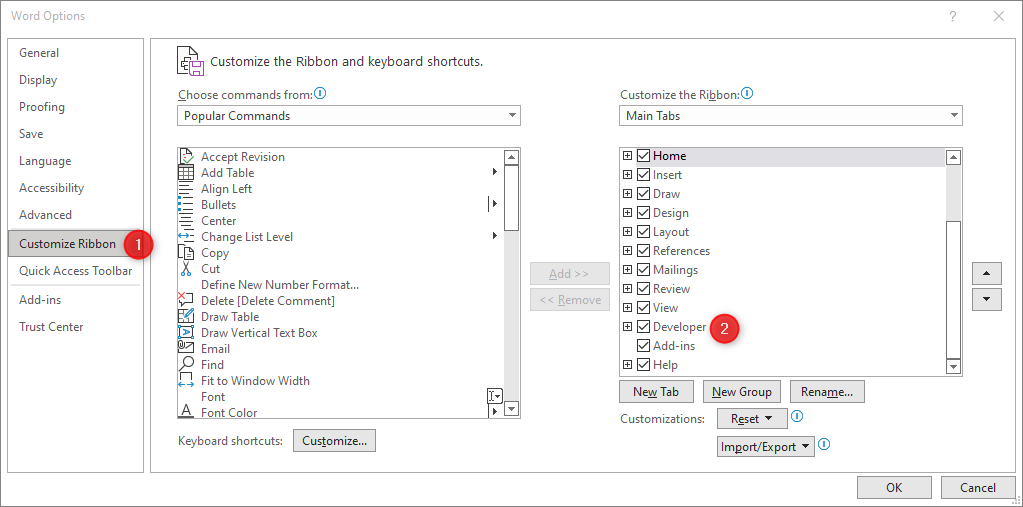The image size is (1023, 507).
Task: Toggle the References tab checkbox
Action: click(643, 251)
